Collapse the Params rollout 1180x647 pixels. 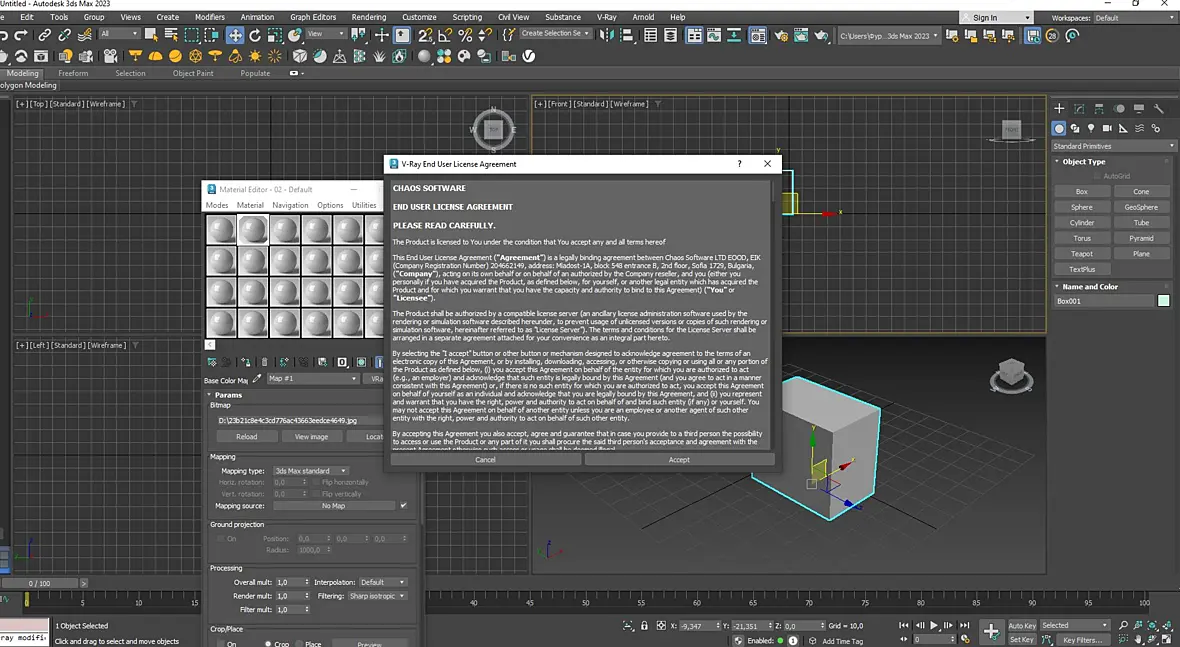click(227, 395)
